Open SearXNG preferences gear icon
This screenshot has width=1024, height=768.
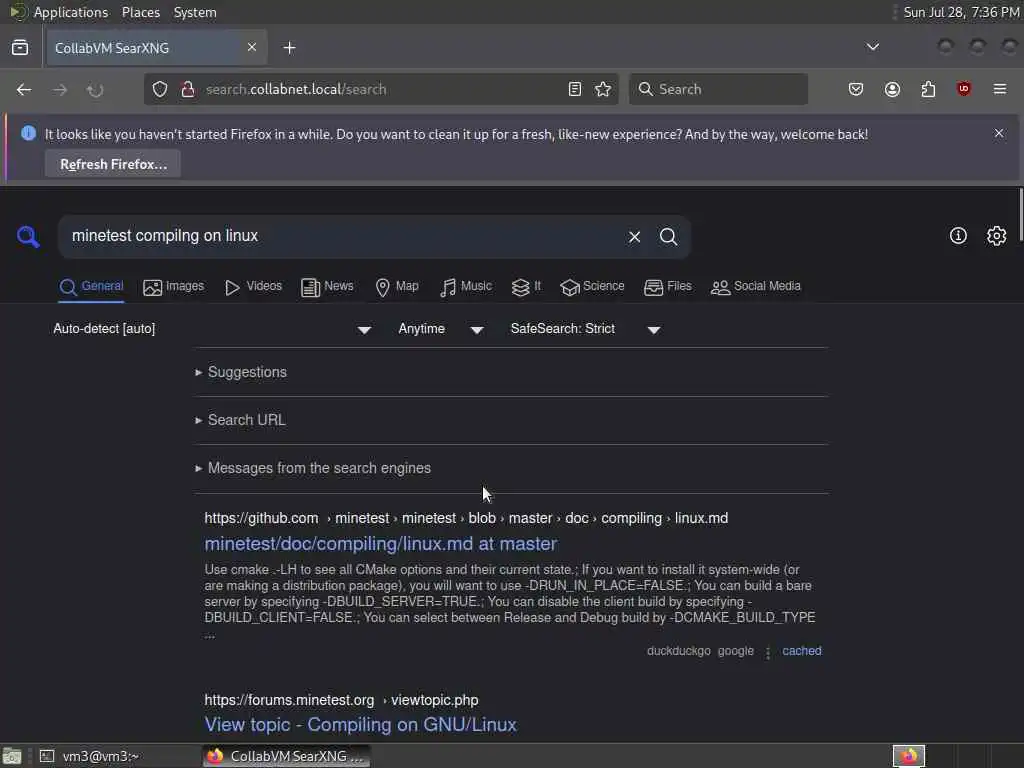click(997, 236)
